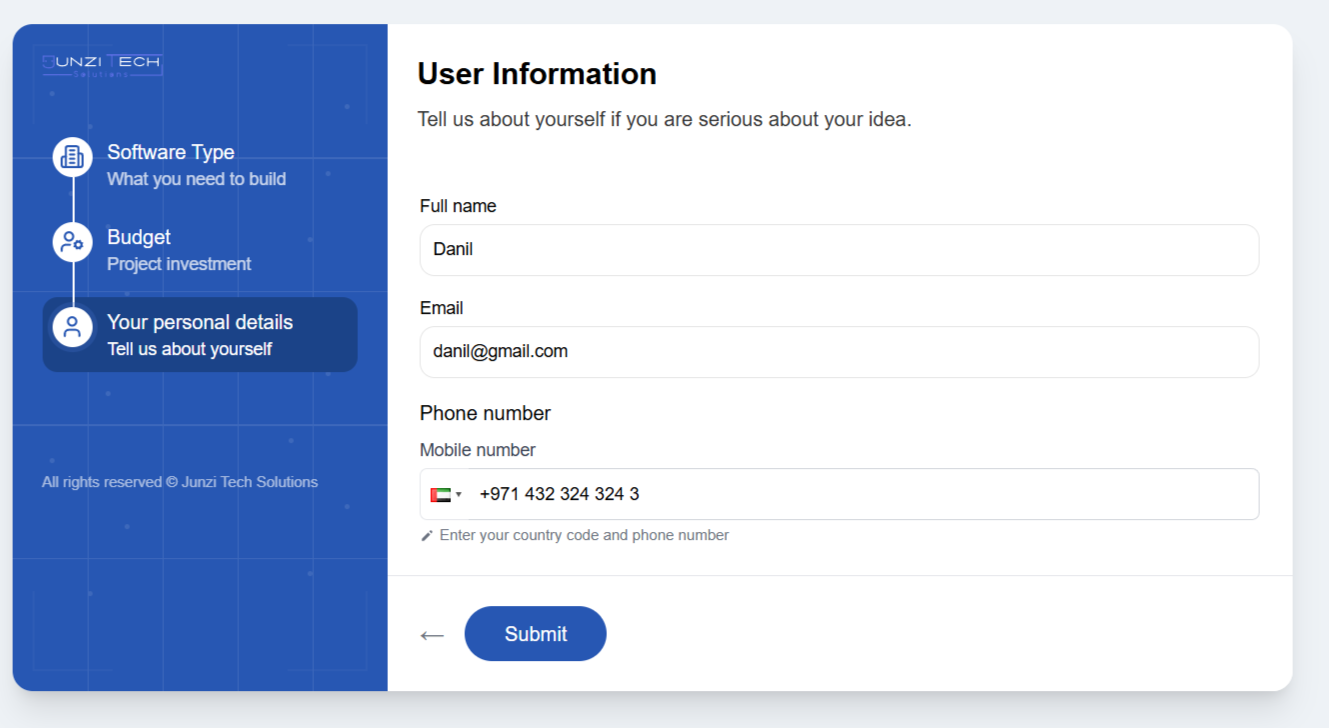Switch to the Budget step

138,237
